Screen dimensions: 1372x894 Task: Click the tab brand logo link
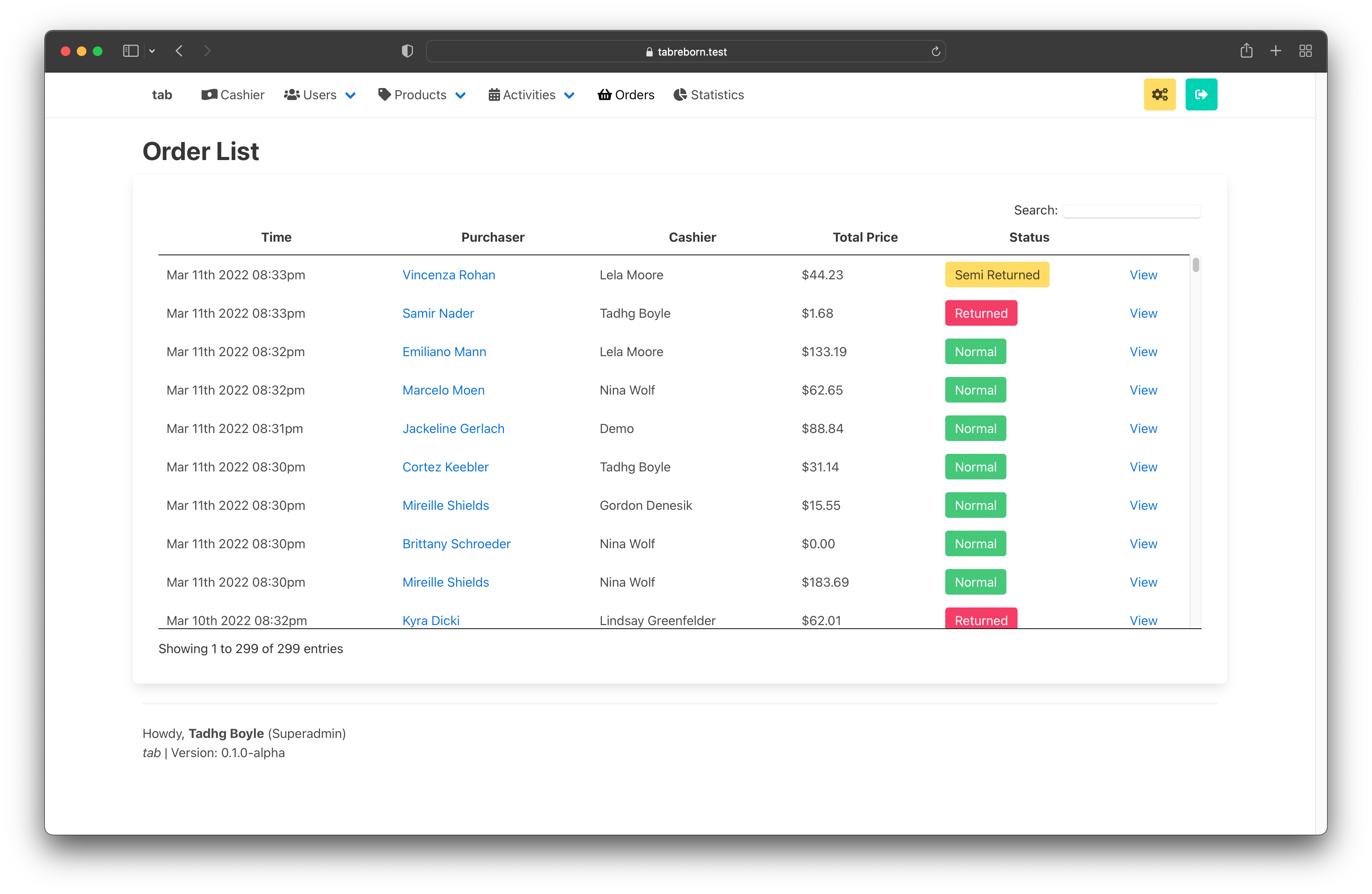coord(162,94)
